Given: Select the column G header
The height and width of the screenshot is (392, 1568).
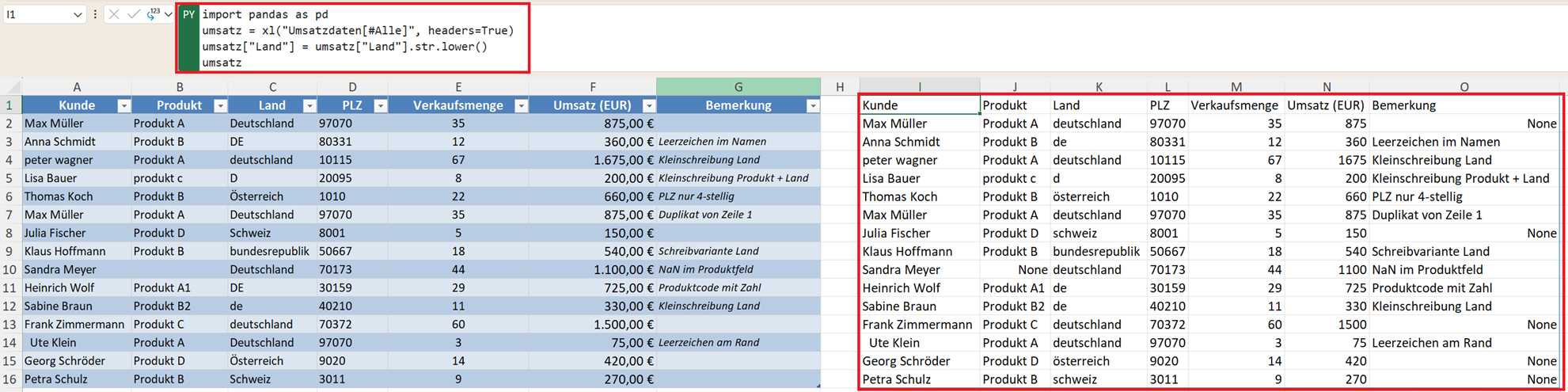Looking at the screenshot, I should (x=738, y=86).
